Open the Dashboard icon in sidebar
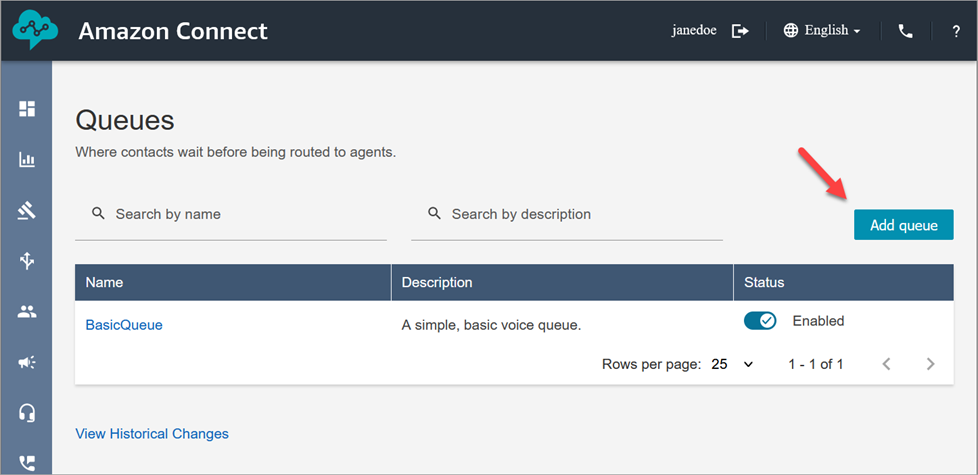The width and height of the screenshot is (978, 475). tap(27, 109)
